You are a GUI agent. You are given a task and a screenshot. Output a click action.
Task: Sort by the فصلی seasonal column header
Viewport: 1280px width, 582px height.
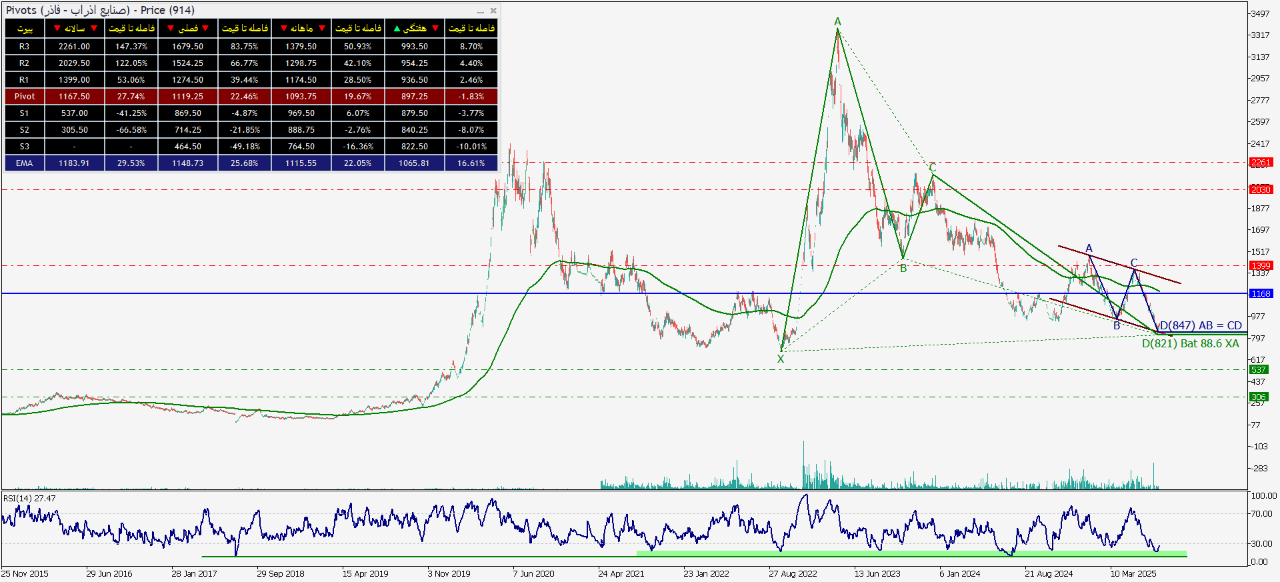pos(186,29)
